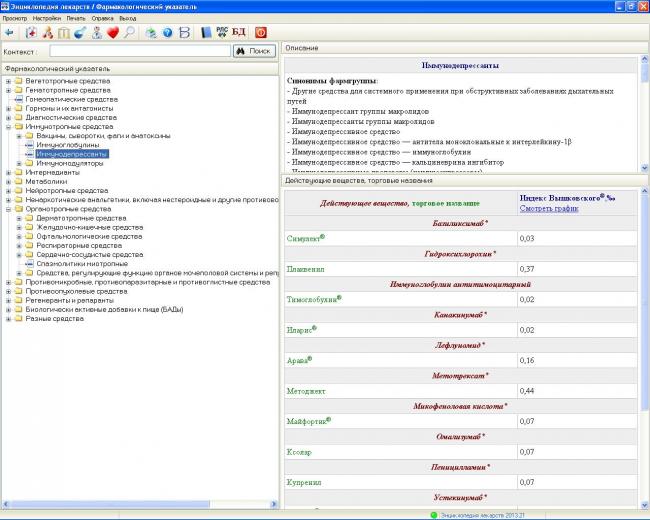This screenshot has width=650, height=520.
Task: Click the magnifying glass toolbar icon
Action: point(129,32)
